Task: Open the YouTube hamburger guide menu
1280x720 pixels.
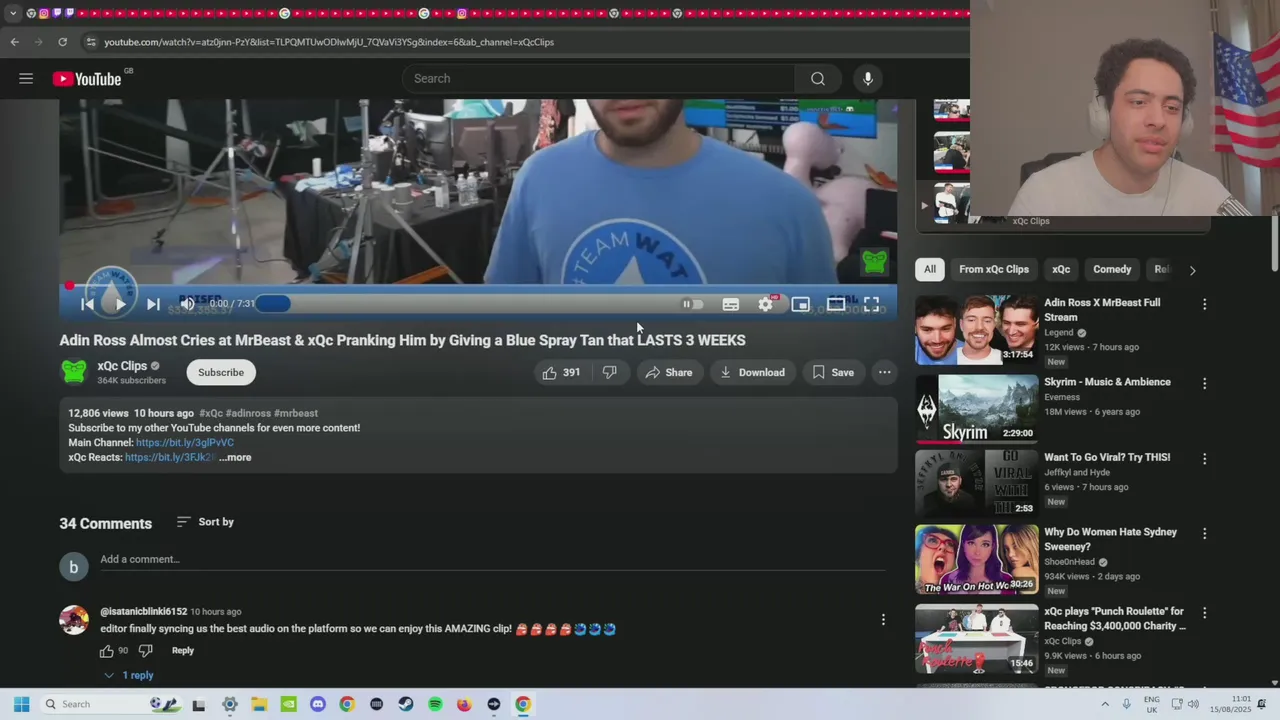Action: pyautogui.click(x=26, y=78)
